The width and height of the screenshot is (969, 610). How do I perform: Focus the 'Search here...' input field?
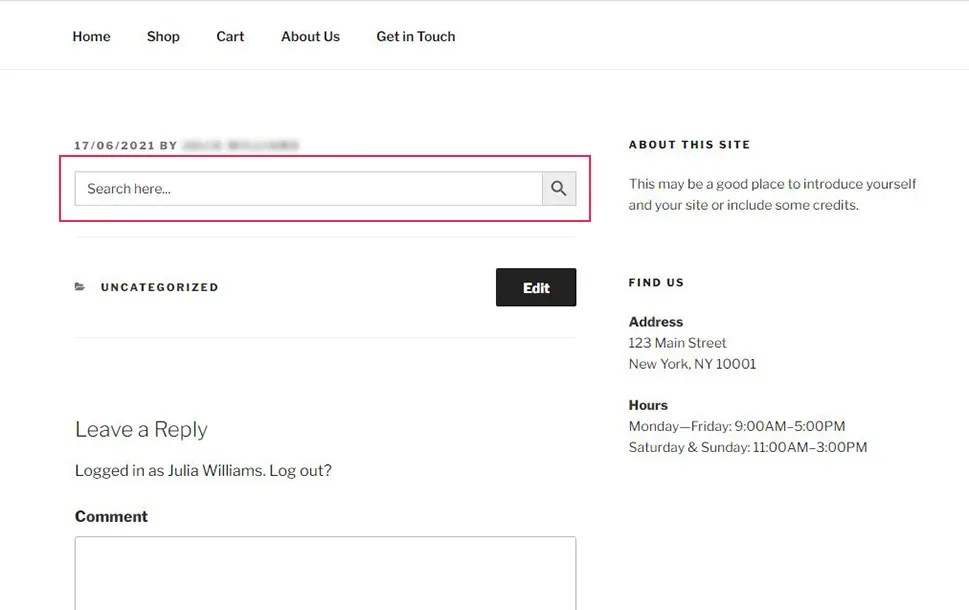[x=308, y=189]
